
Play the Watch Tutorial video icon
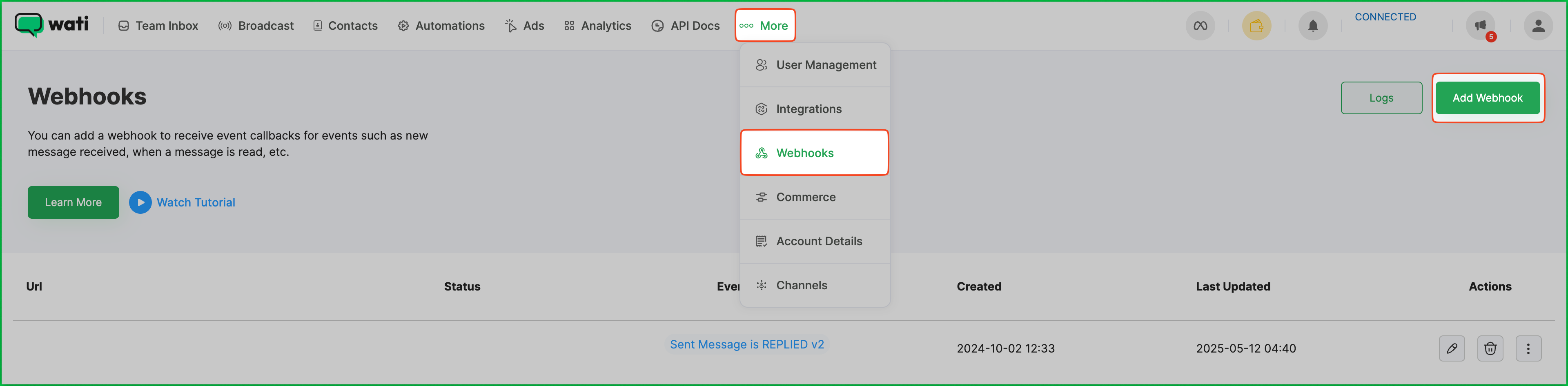click(x=140, y=202)
